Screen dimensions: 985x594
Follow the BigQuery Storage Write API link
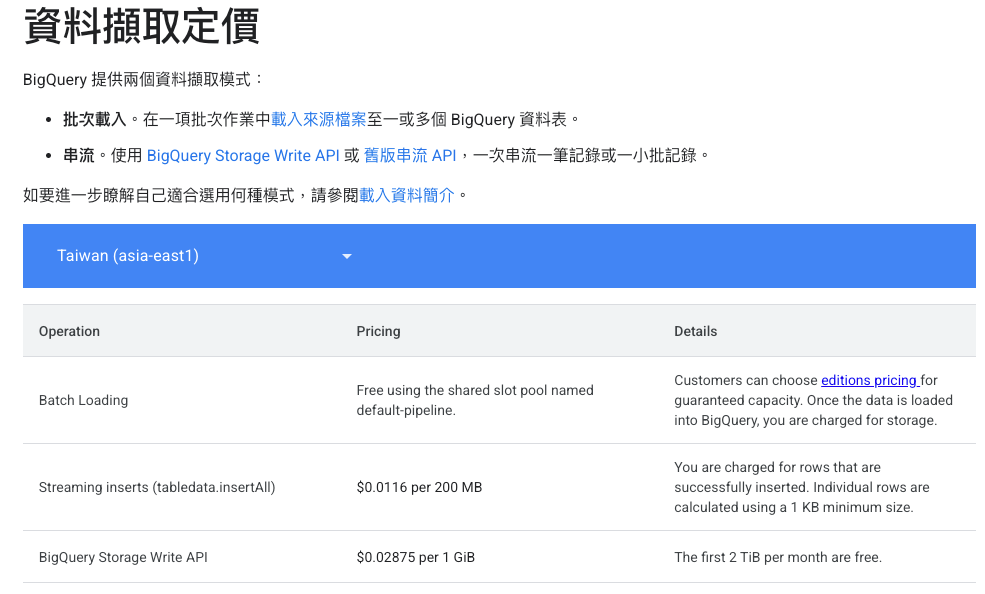pyautogui.click(x=242, y=156)
